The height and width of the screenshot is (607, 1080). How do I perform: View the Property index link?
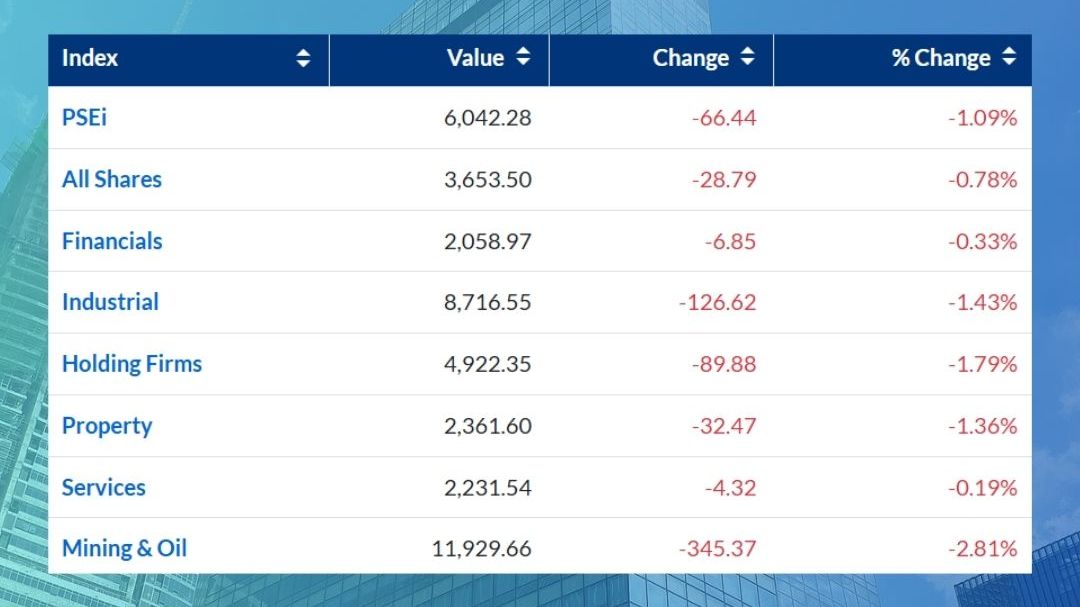107,426
